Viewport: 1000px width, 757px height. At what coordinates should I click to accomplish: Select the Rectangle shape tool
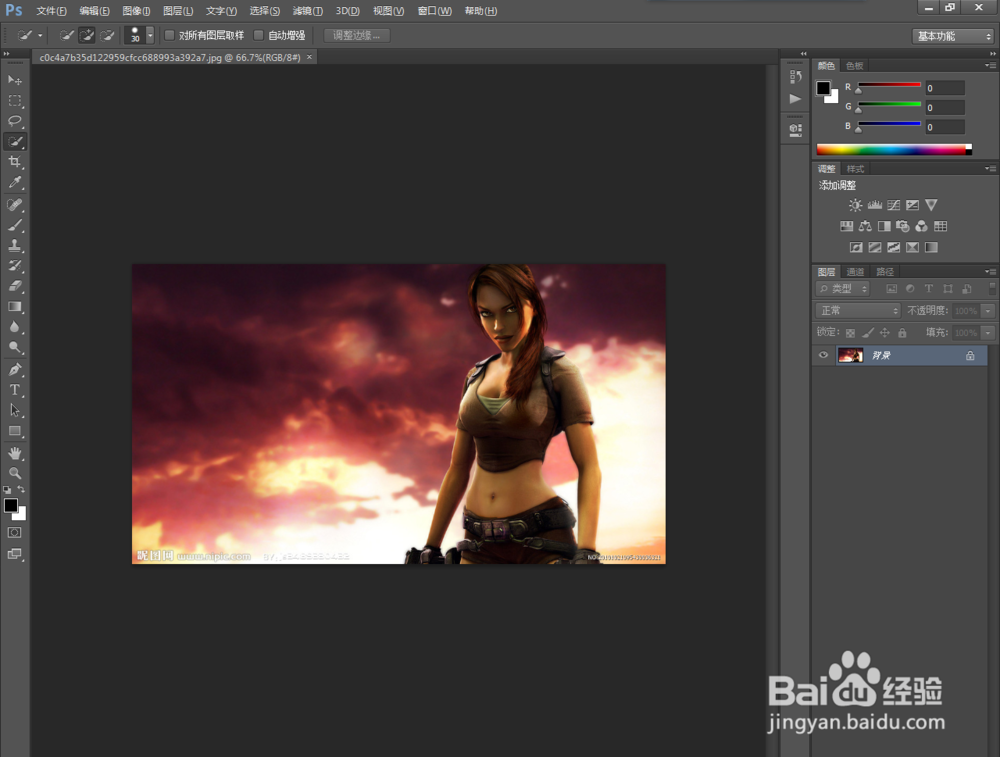[15, 431]
